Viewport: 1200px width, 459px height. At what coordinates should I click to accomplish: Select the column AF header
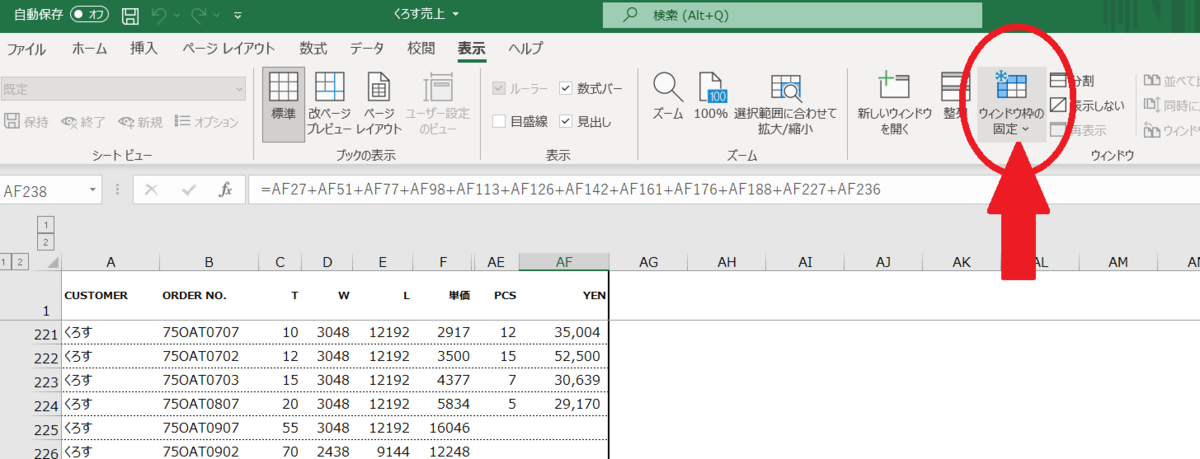pyautogui.click(x=564, y=262)
